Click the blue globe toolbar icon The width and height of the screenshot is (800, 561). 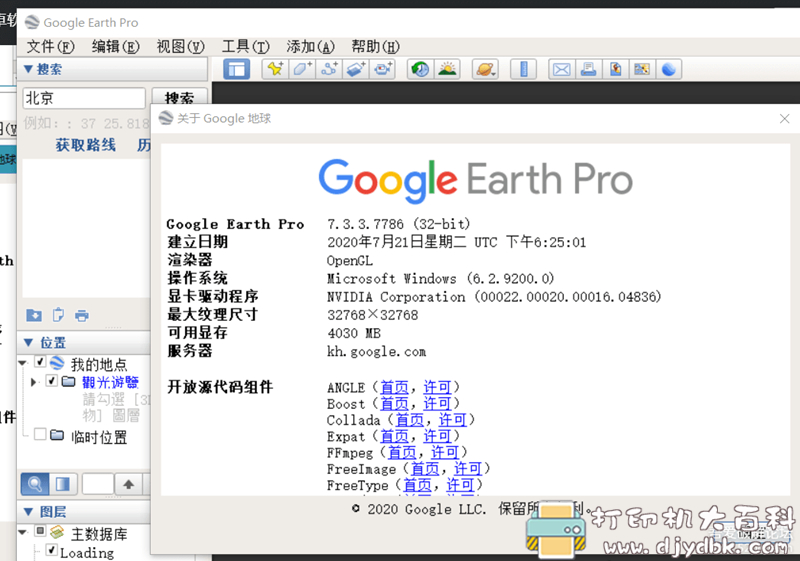[669, 69]
